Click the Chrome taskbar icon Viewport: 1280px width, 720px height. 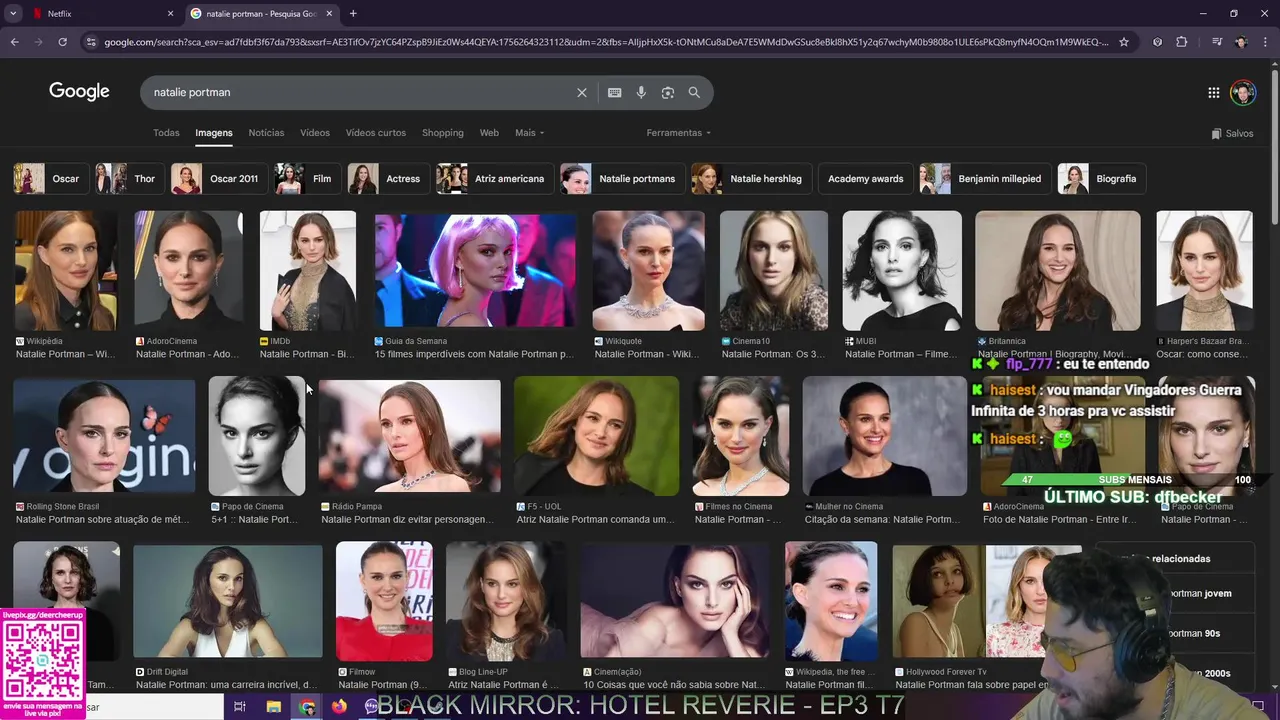[x=307, y=707]
